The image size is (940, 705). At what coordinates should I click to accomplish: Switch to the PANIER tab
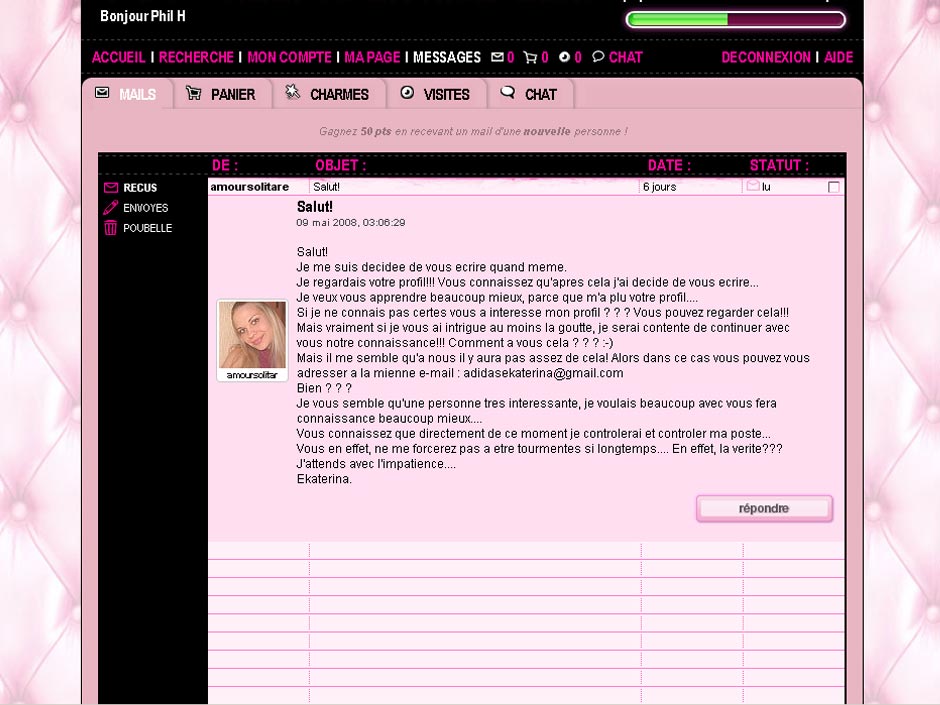click(222, 94)
